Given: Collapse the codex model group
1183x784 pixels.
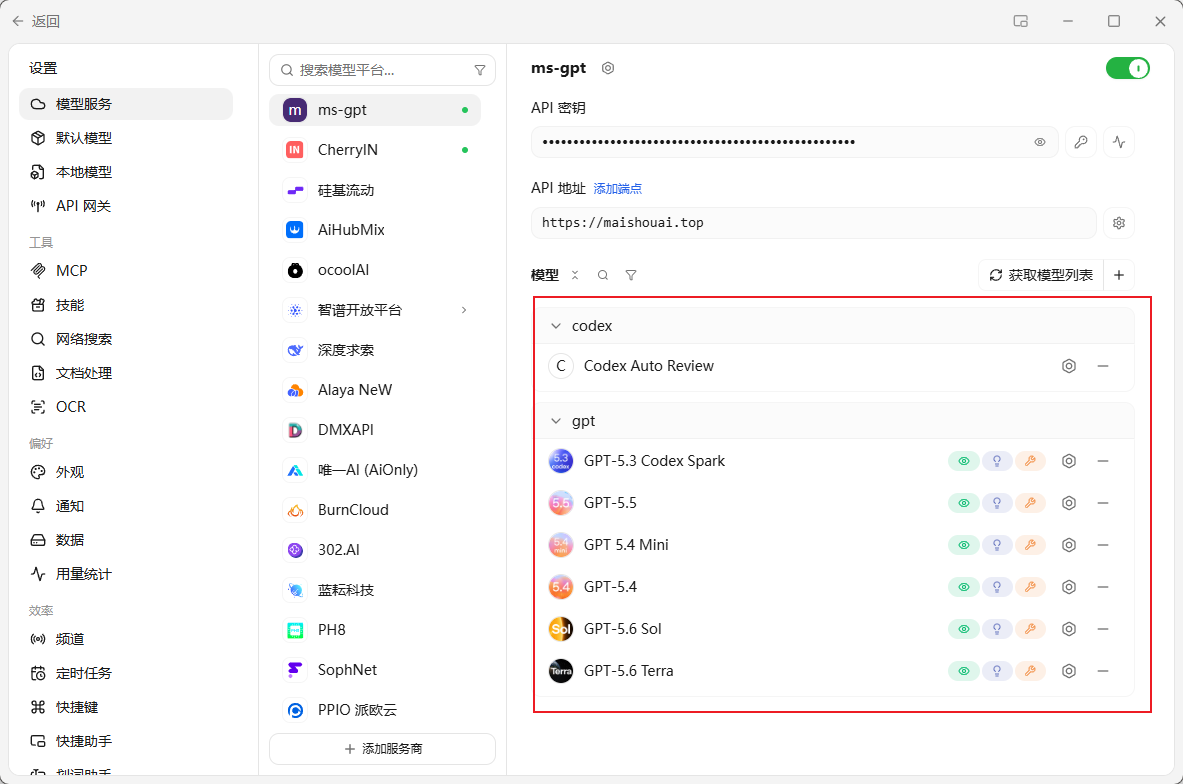Looking at the screenshot, I should 556,326.
